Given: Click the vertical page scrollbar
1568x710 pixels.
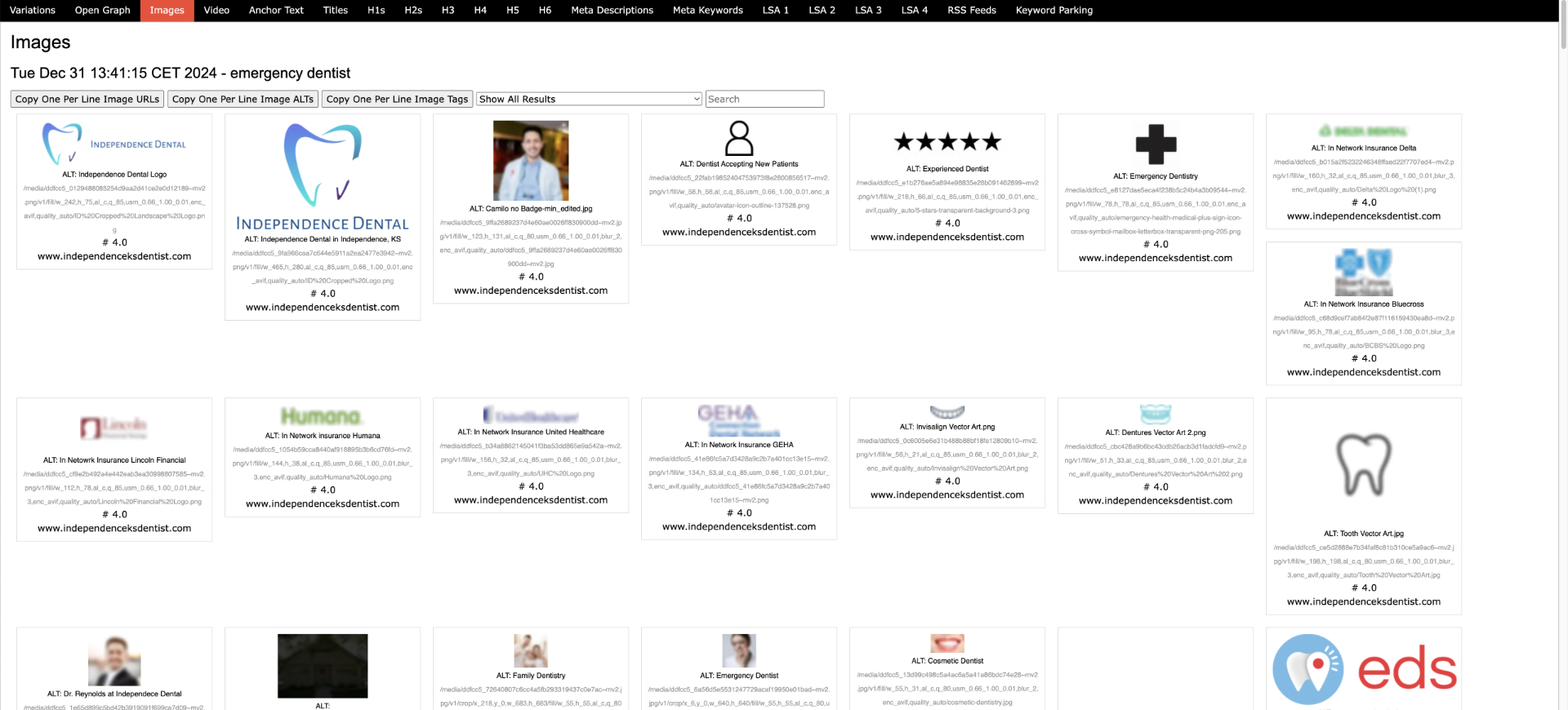Looking at the screenshot, I should tap(1562, 24).
